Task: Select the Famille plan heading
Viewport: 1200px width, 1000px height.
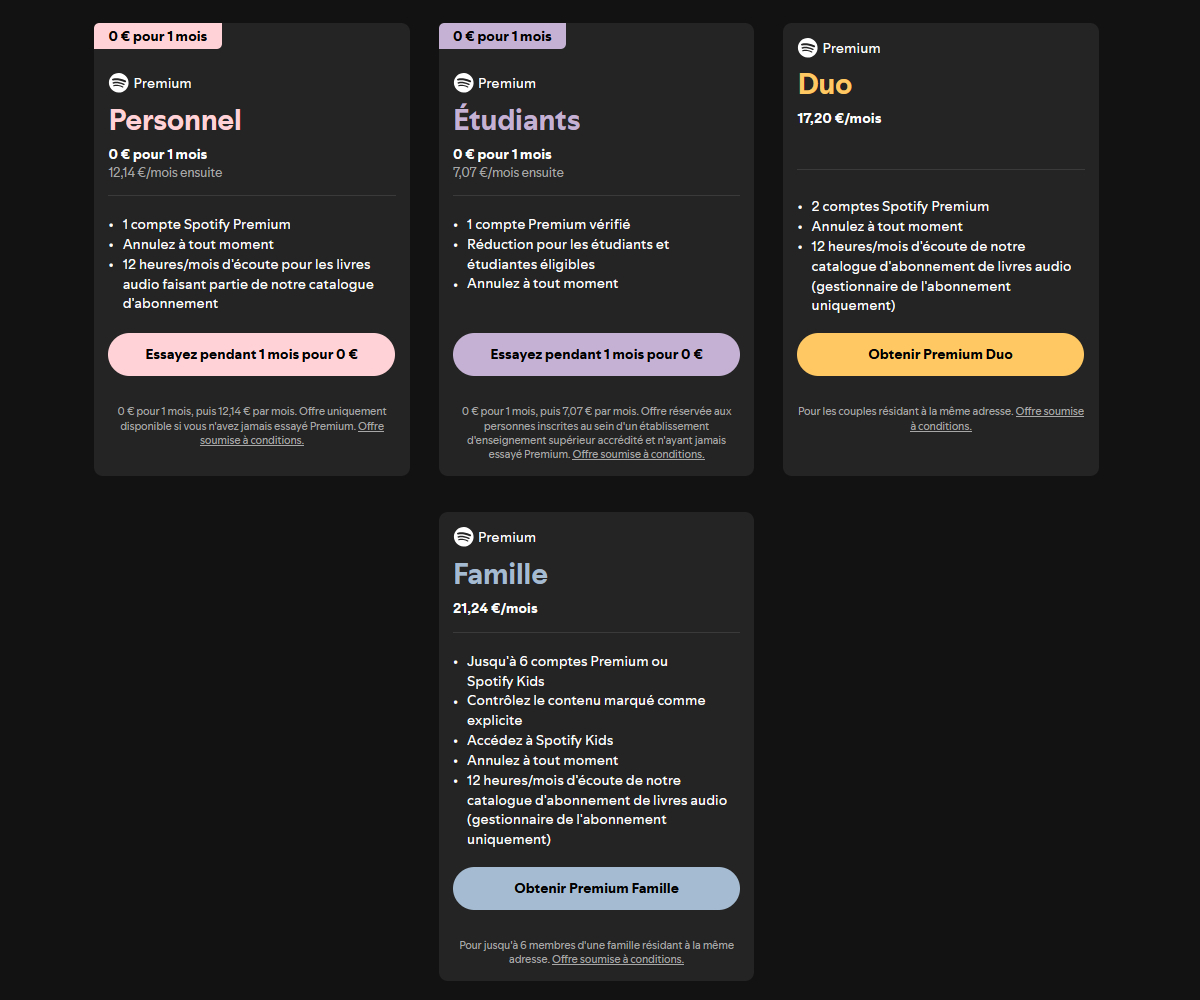Action: click(500, 574)
